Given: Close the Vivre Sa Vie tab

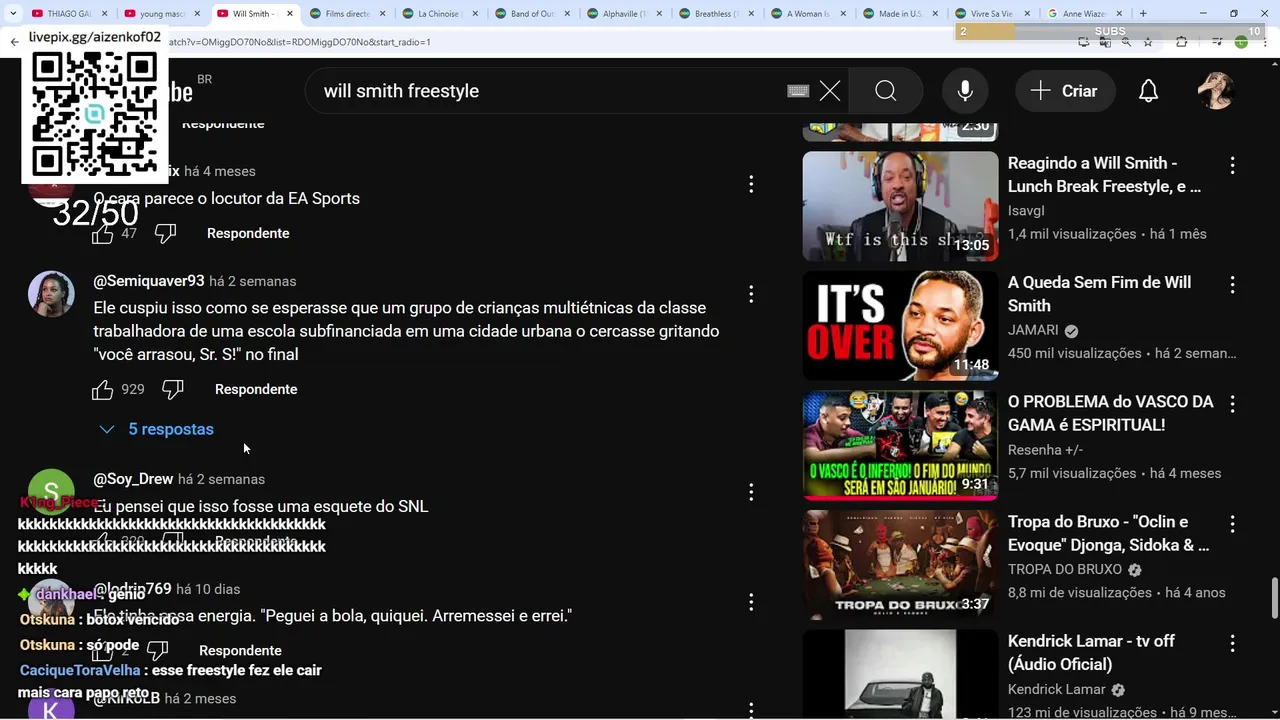Looking at the screenshot, I should (x=1029, y=14).
